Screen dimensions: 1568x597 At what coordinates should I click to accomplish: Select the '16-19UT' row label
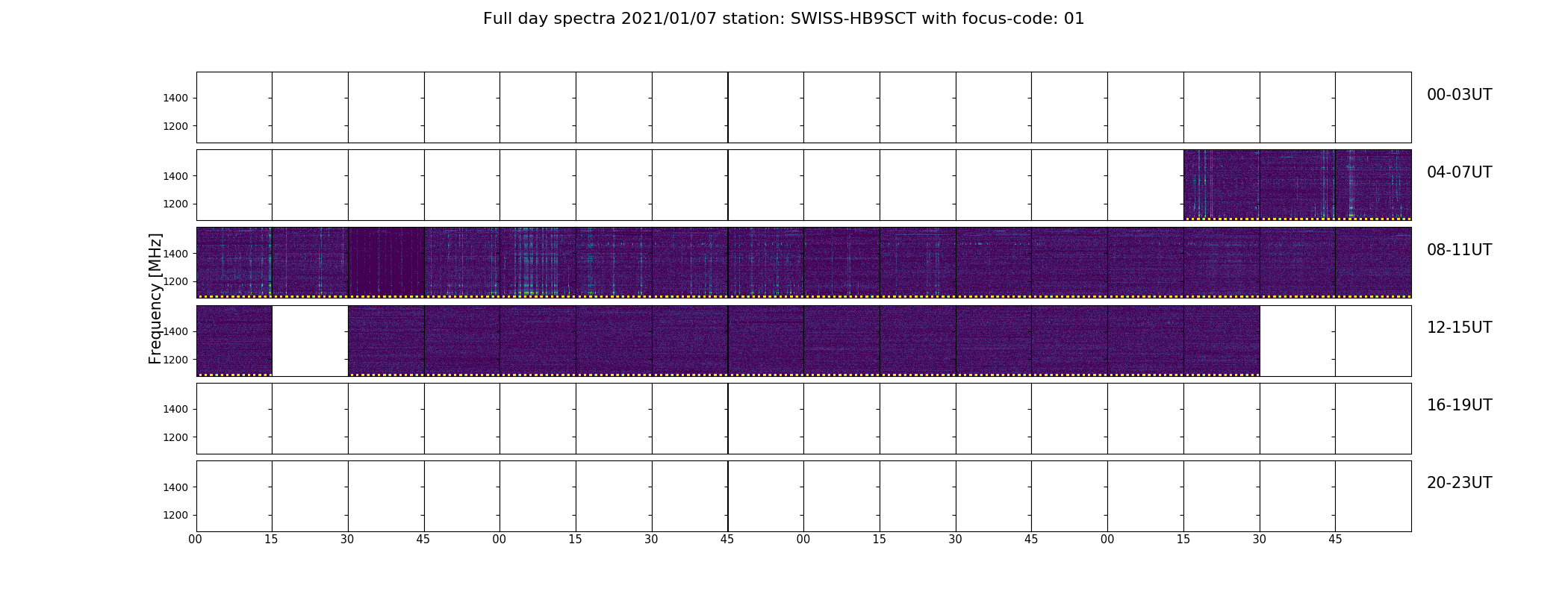tap(1459, 405)
